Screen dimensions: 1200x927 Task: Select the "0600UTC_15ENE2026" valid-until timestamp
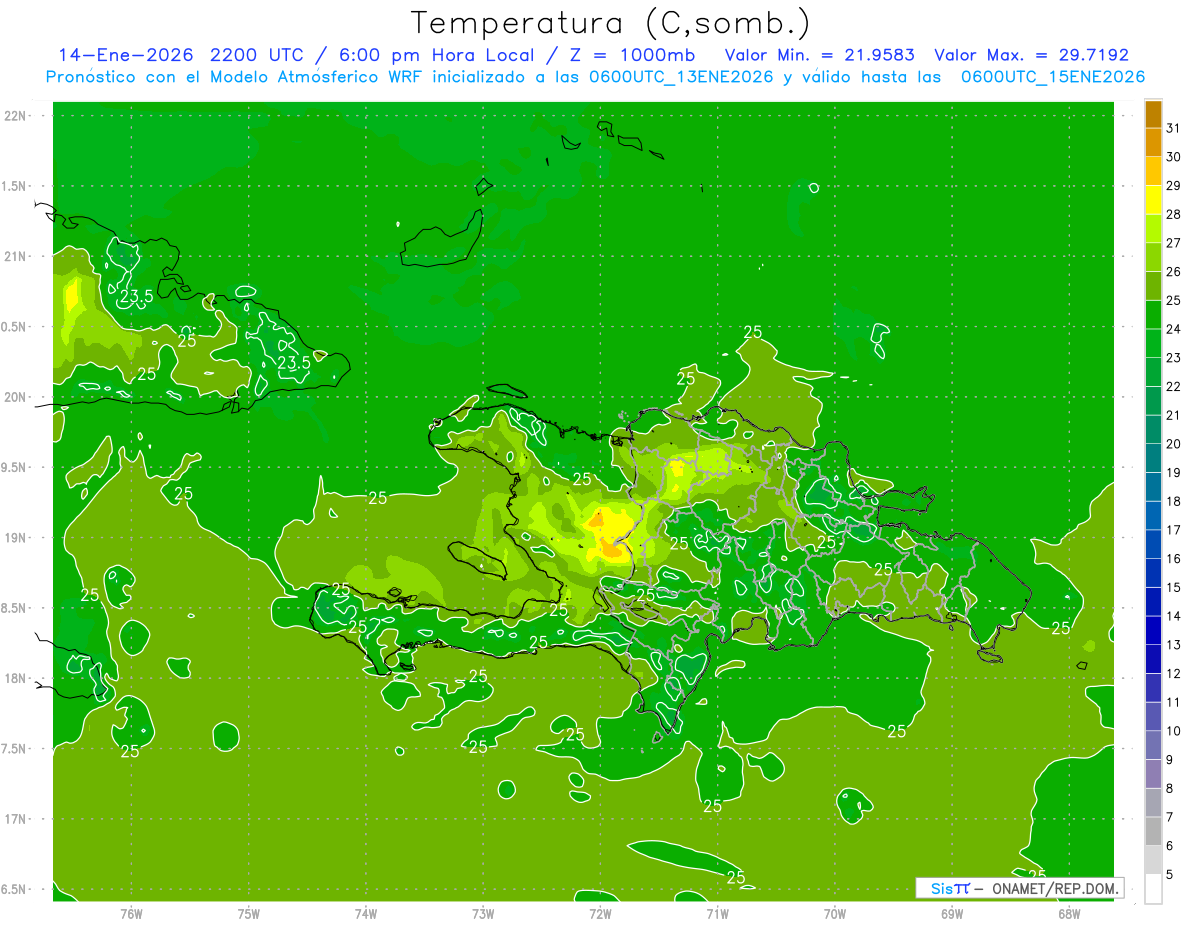(1053, 77)
